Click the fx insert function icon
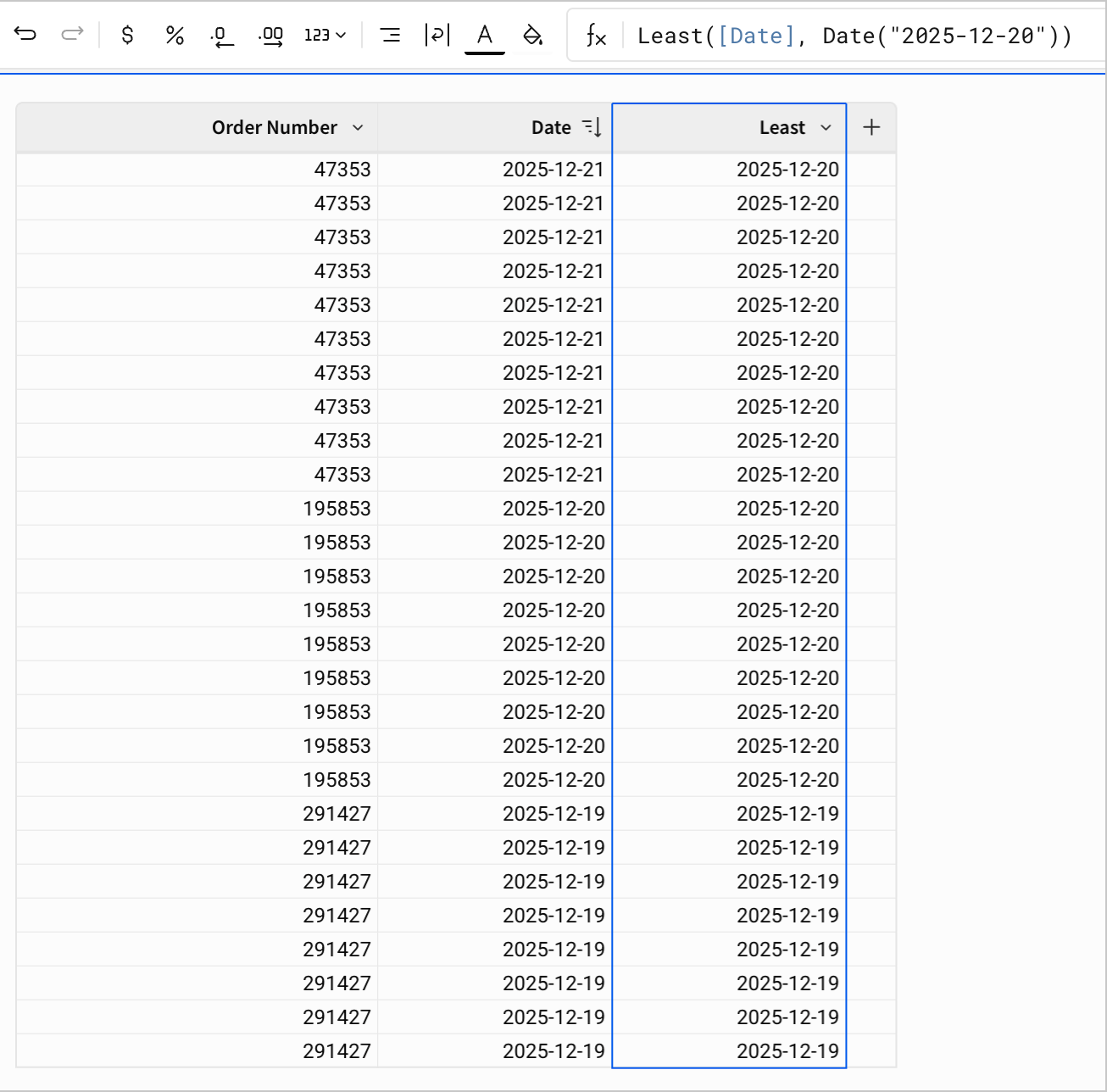1107x1092 pixels. pyautogui.click(x=597, y=35)
